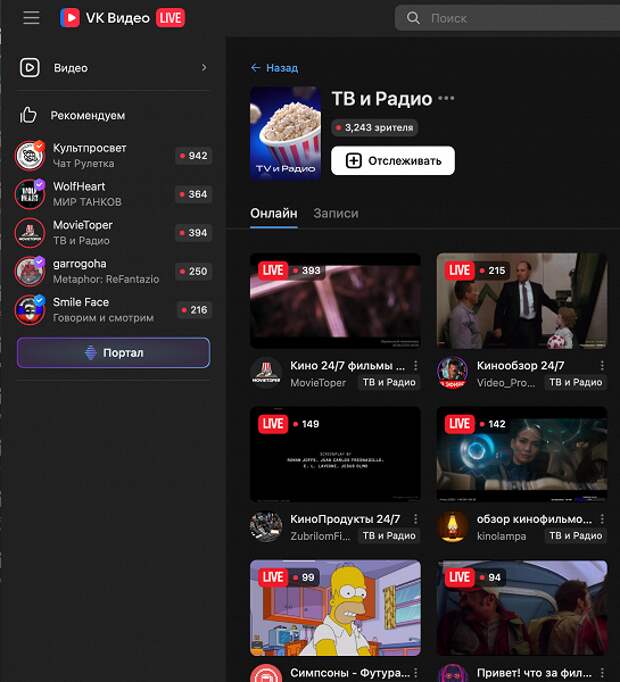This screenshot has height=682, width=620.
Task: Open the hamburger menu
Action: point(31,18)
